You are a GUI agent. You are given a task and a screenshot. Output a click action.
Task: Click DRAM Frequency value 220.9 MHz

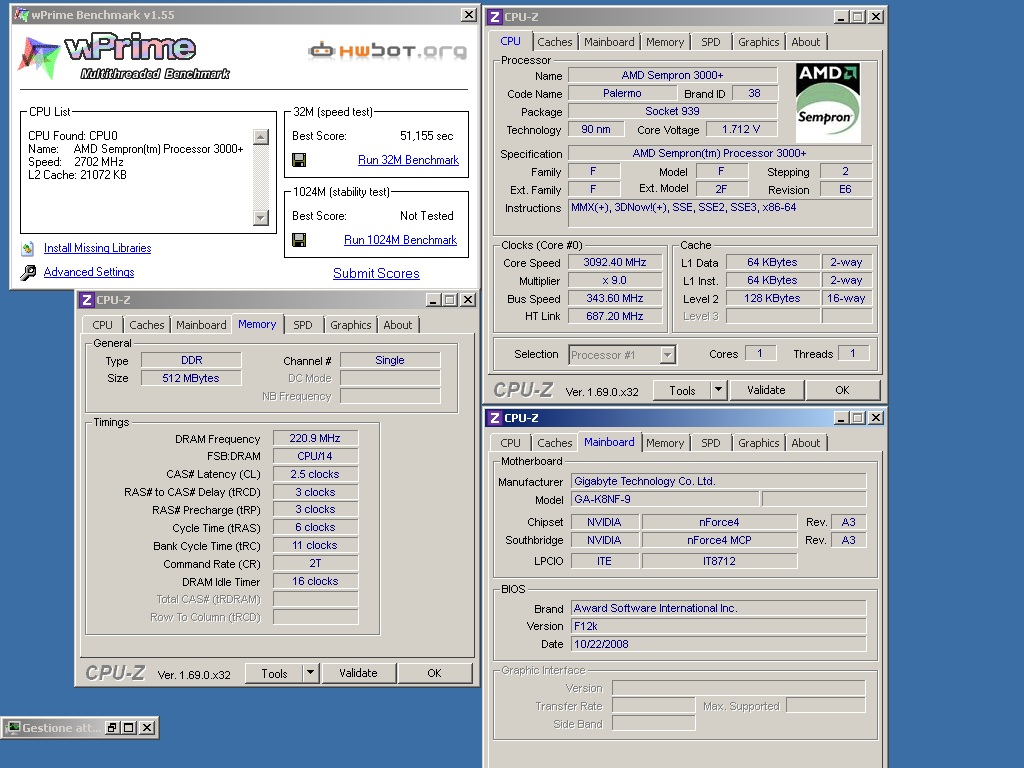315,438
